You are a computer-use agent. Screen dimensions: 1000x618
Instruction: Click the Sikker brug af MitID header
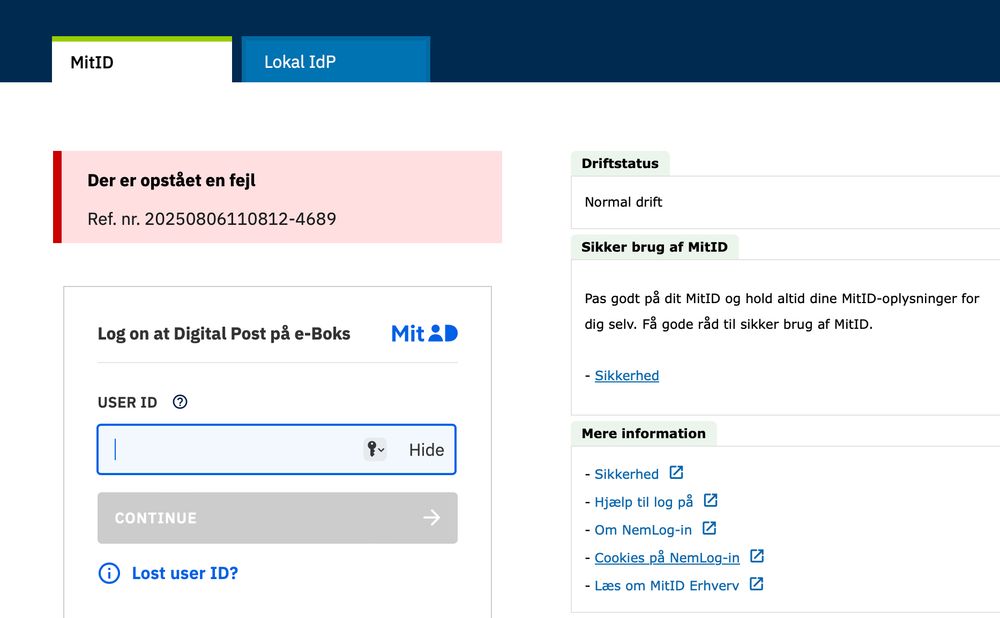[654, 247]
